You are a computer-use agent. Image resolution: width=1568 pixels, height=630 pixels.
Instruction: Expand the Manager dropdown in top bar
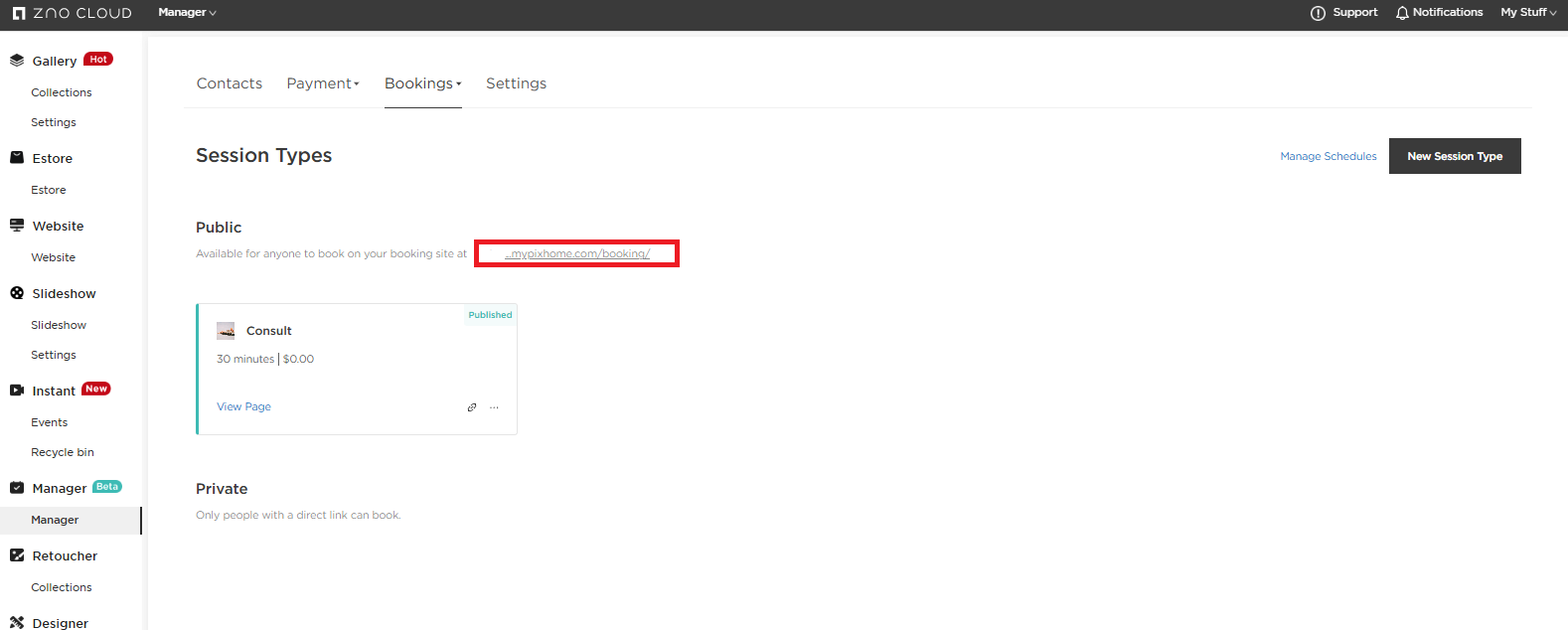(x=187, y=13)
